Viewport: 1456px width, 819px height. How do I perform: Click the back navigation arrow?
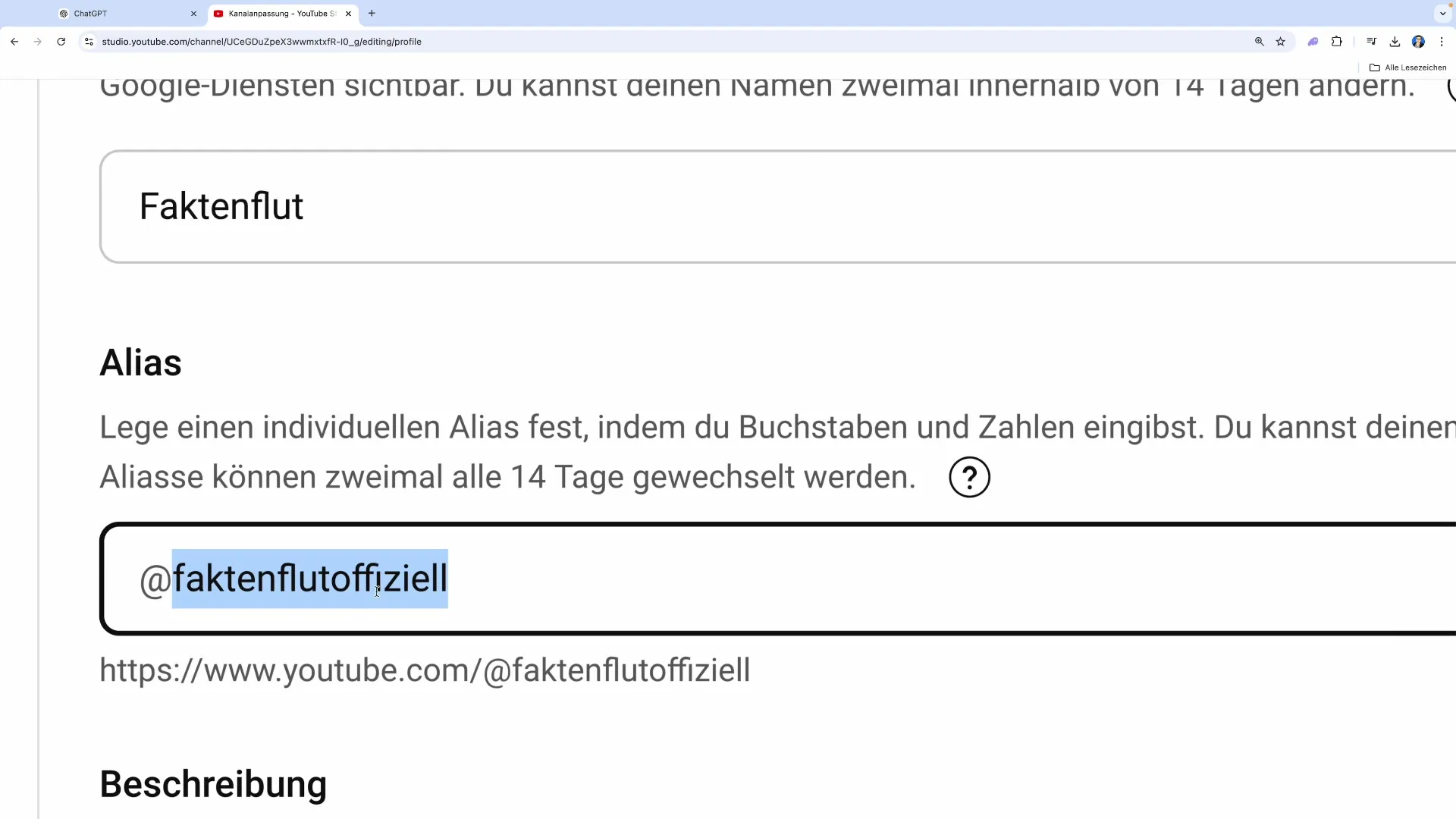pos(14,42)
